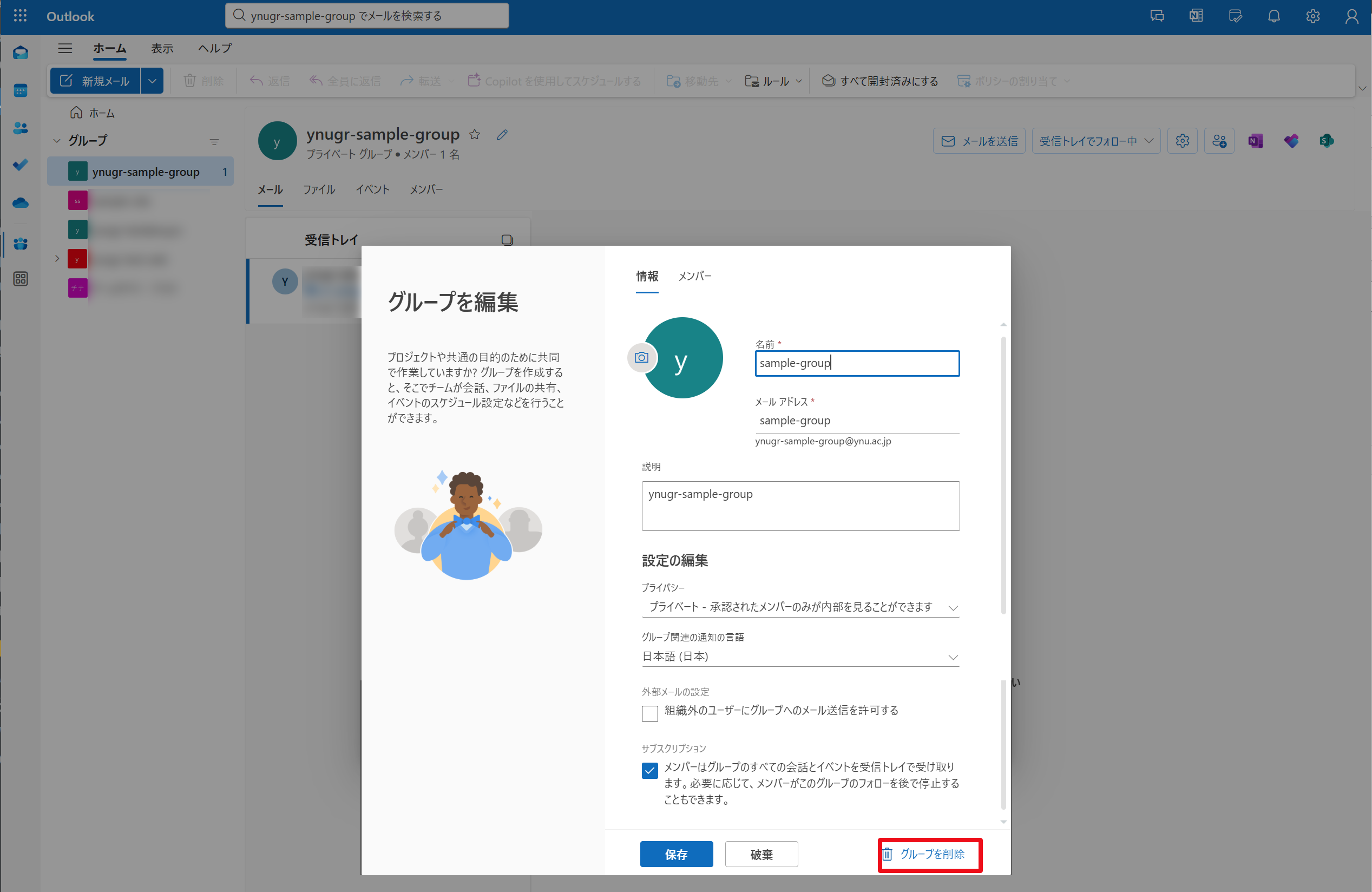Click the 保存 button to save changes
The image size is (1372, 892).
[676, 854]
